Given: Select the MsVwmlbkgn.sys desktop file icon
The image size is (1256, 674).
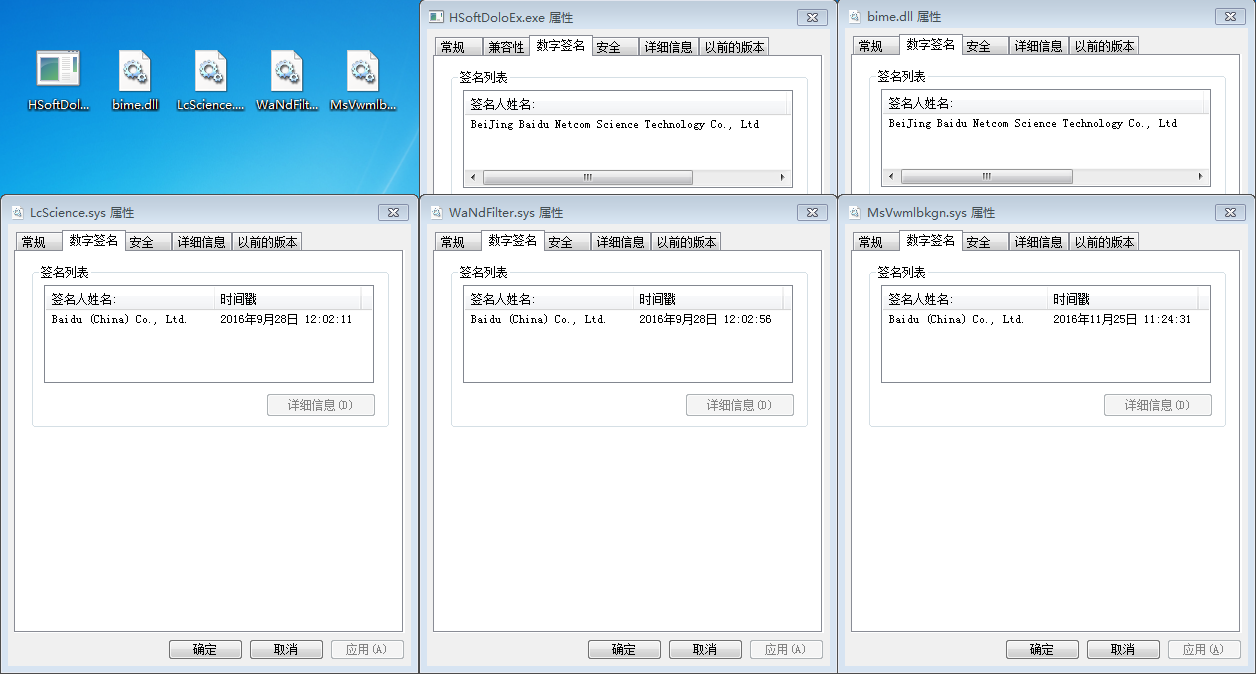Looking at the screenshot, I should coord(362,70).
